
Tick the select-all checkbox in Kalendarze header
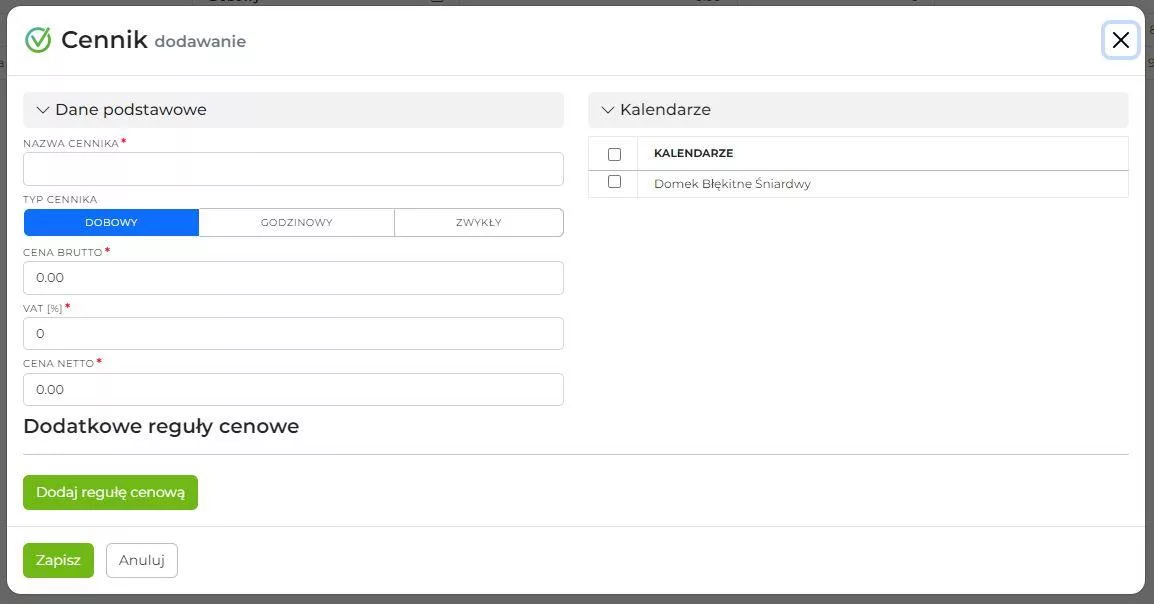coord(614,154)
